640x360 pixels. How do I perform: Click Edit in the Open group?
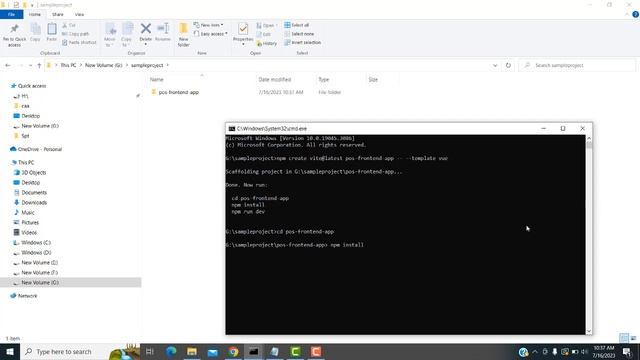tap(264, 34)
